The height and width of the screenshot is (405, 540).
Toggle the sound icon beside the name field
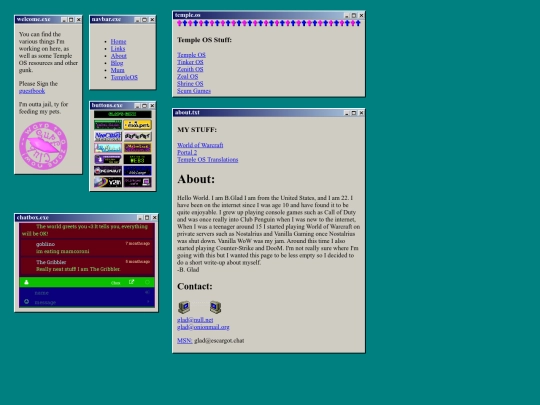click(x=147, y=292)
